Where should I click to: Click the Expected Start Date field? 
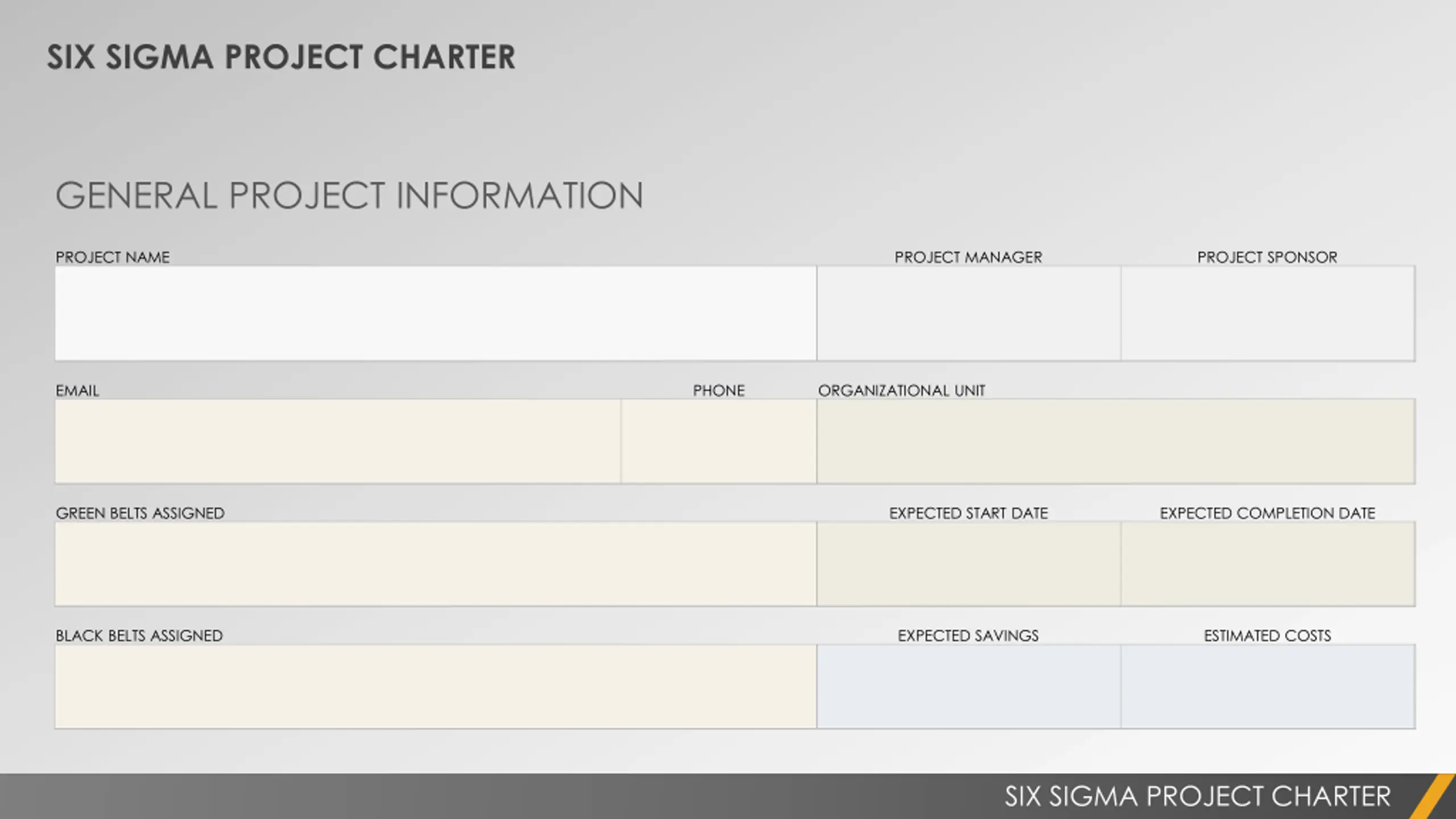point(969,564)
